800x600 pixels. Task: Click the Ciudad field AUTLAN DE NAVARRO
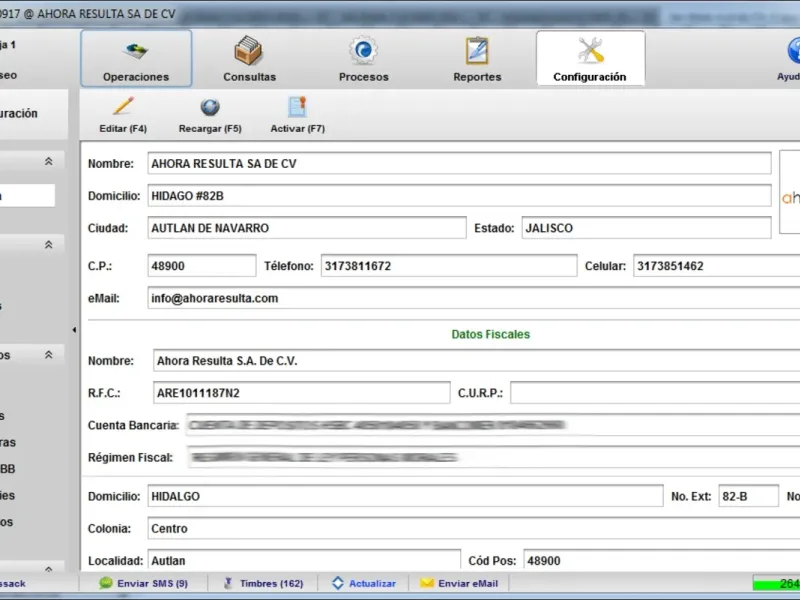pyautogui.click(x=307, y=228)
